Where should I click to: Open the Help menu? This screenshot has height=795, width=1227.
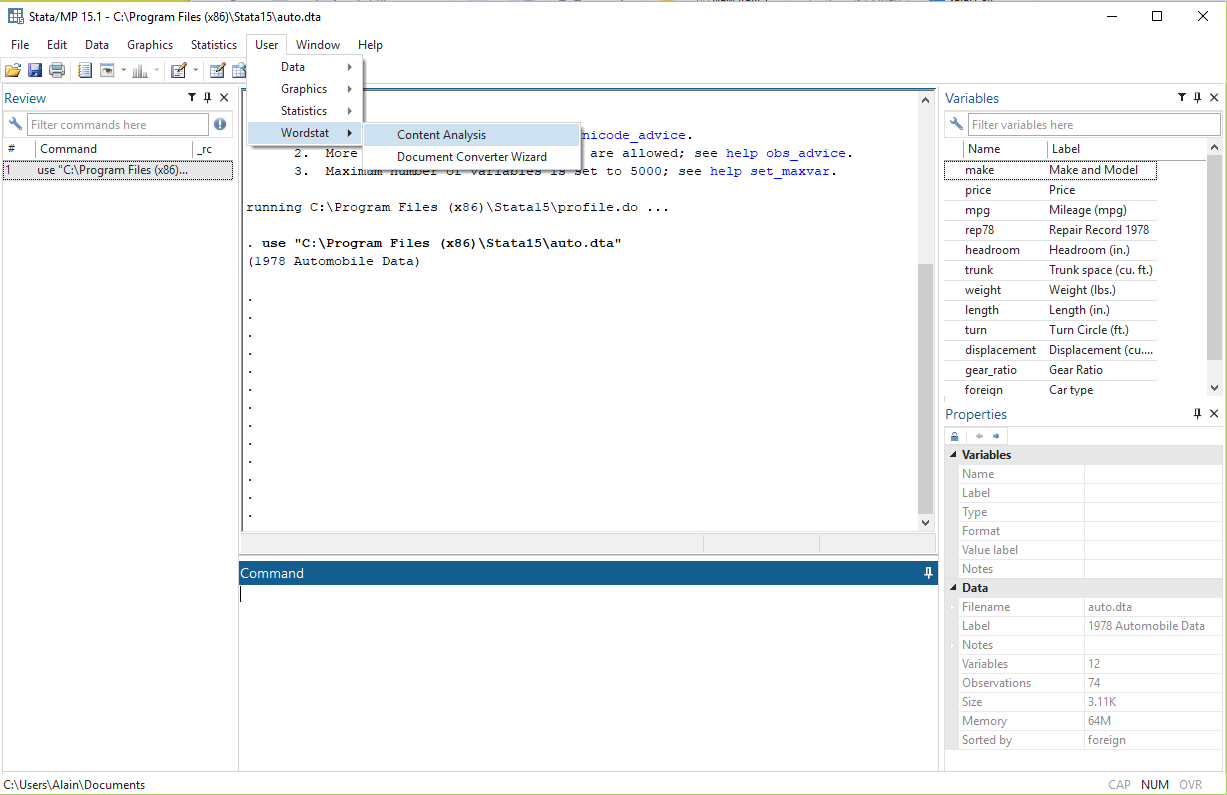(370, 45)
